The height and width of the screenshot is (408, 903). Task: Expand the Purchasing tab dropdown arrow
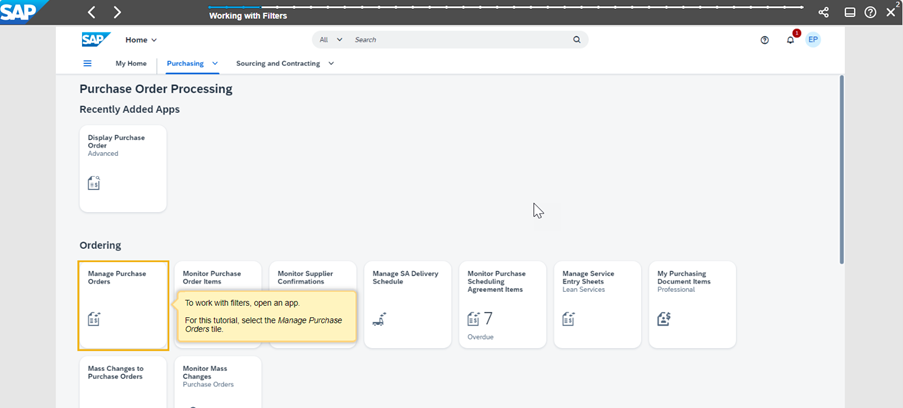pos(215,63)
